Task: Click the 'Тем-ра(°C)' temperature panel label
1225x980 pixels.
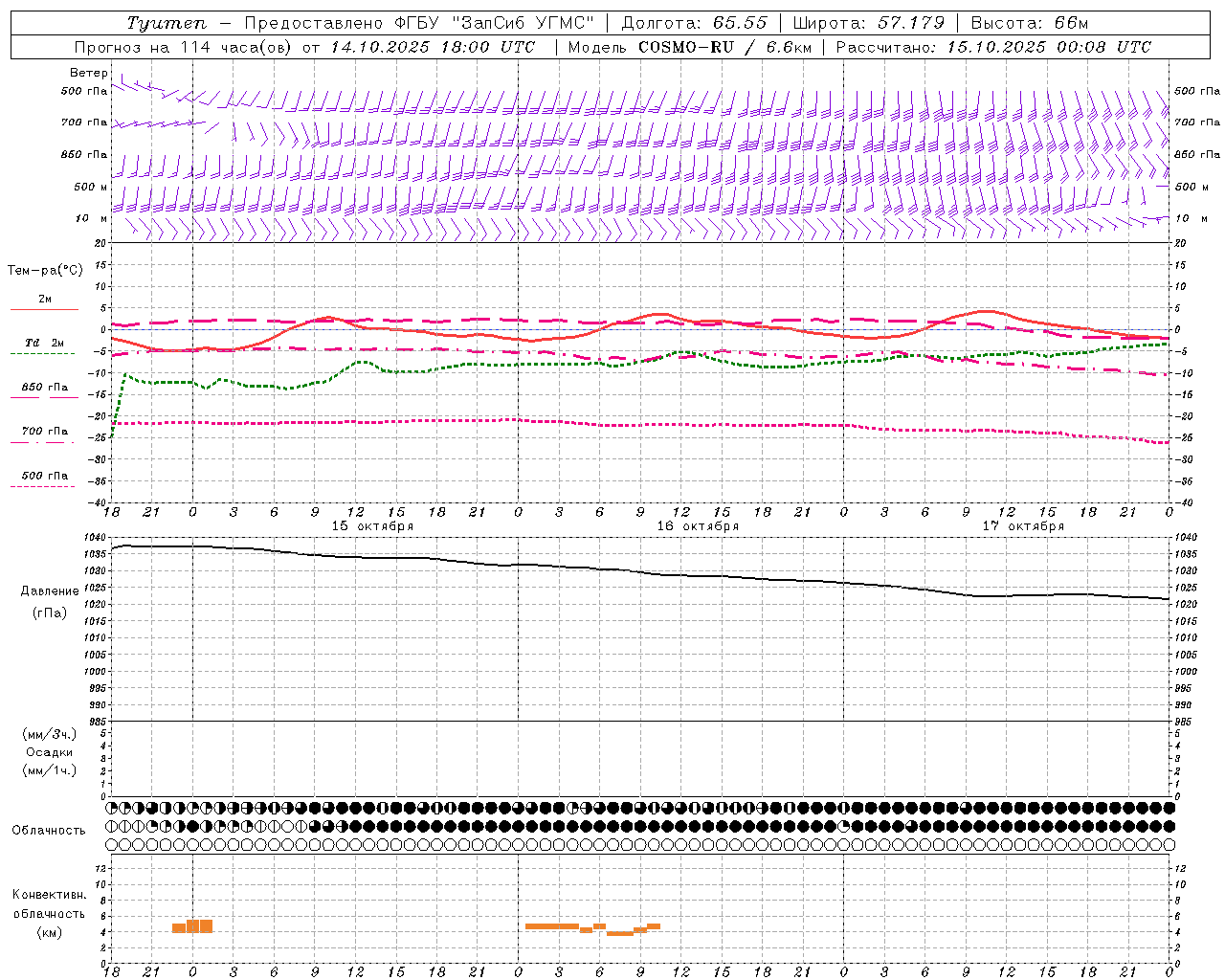Action: (x=45, y=271)
